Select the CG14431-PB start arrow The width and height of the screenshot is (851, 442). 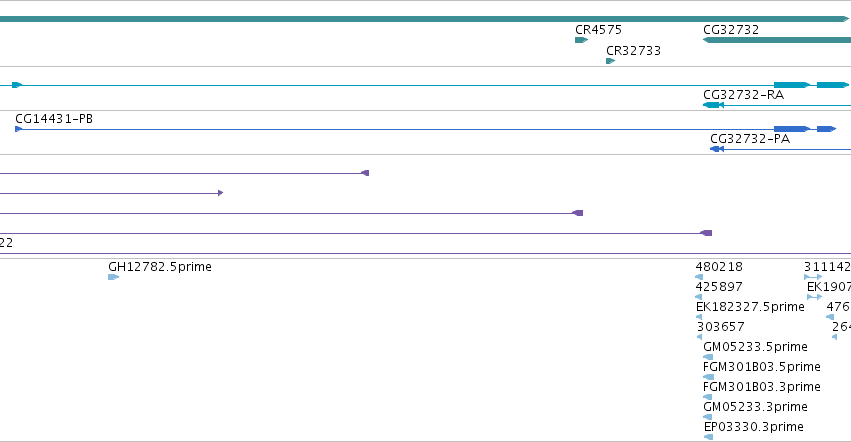18,129
